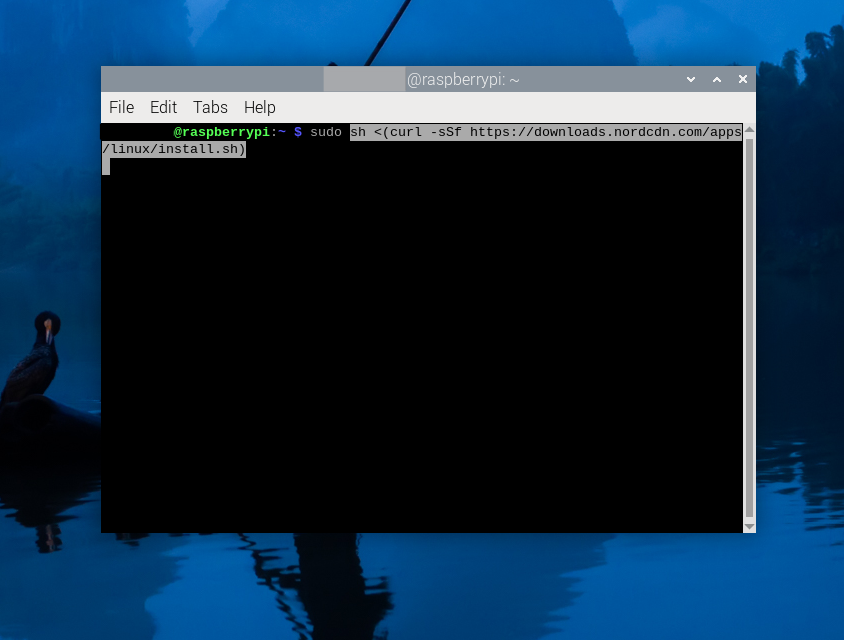Click the green '@raspberrypi' prompt text
This screenshot has width=844, height=640.
click(x=221, y=132)
